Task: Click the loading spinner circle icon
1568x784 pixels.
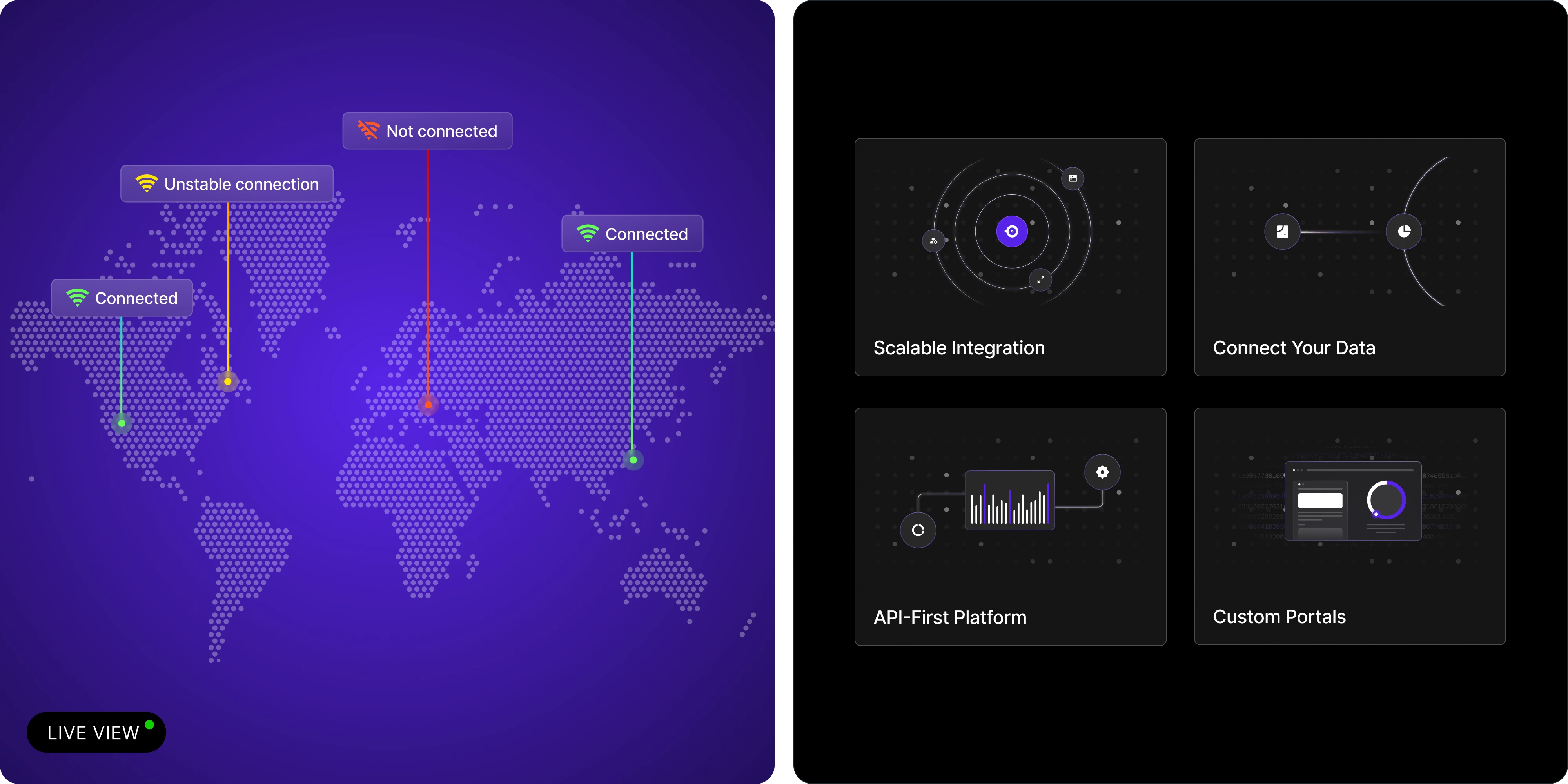Action: click(918, 530)
